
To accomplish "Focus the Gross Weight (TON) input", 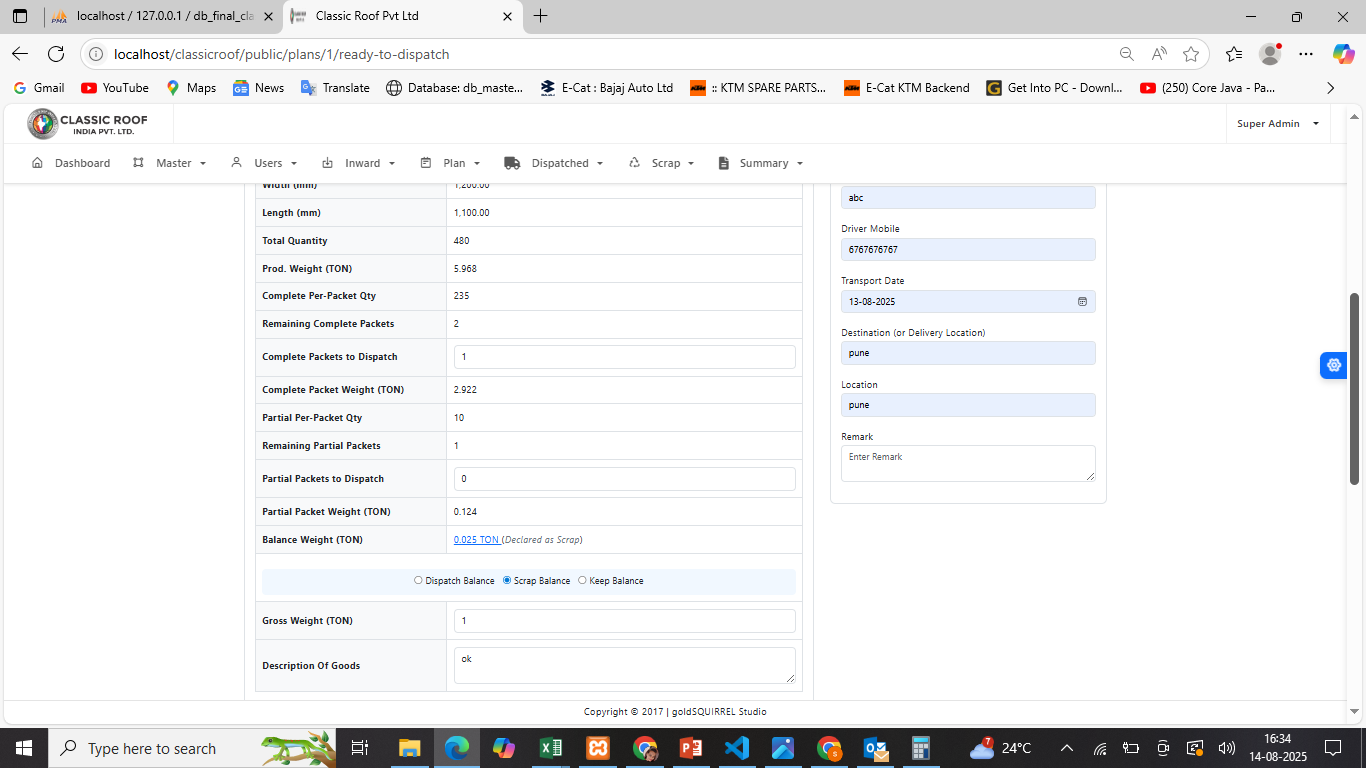I will point(625,621).
